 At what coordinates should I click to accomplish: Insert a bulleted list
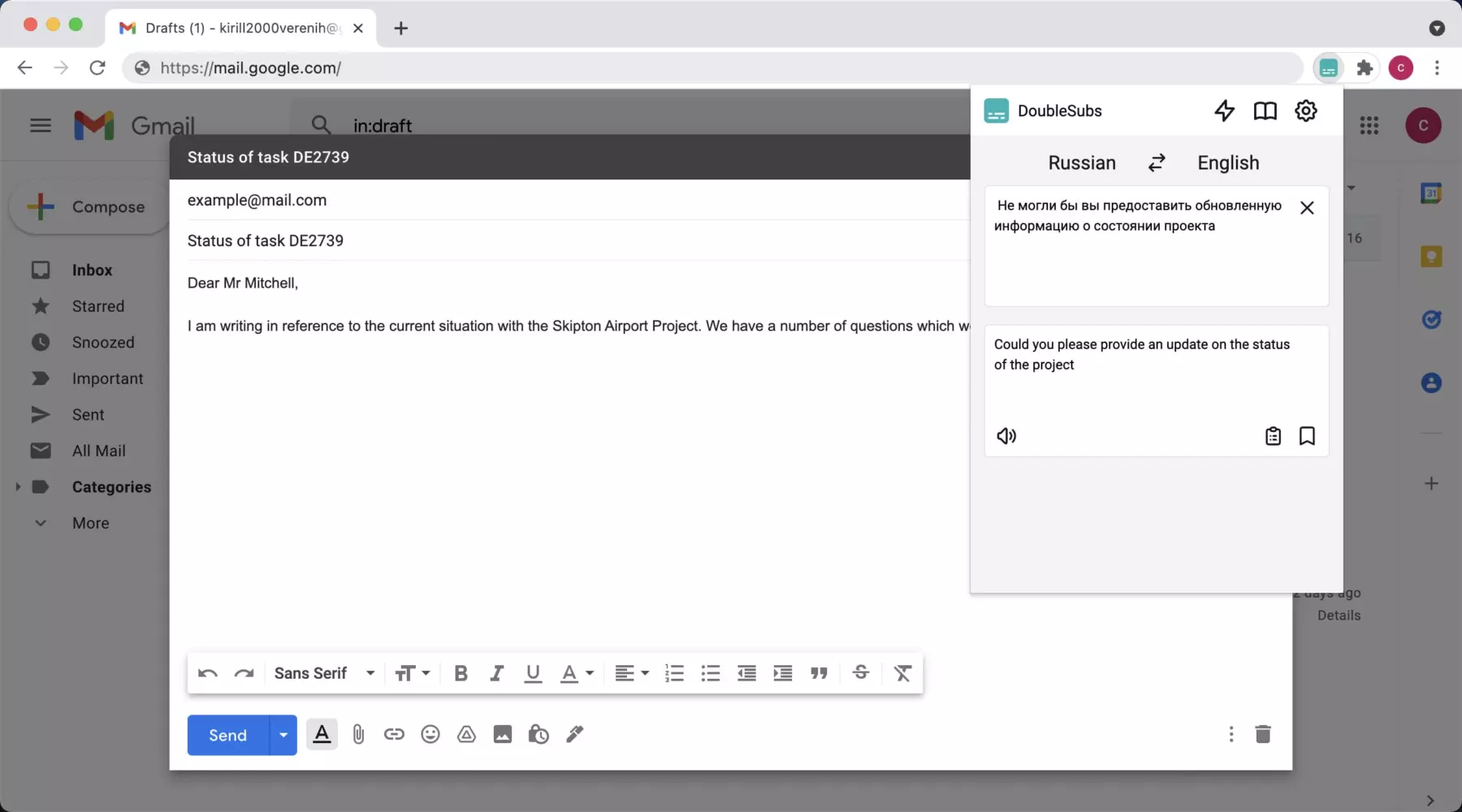coord(711,673)
